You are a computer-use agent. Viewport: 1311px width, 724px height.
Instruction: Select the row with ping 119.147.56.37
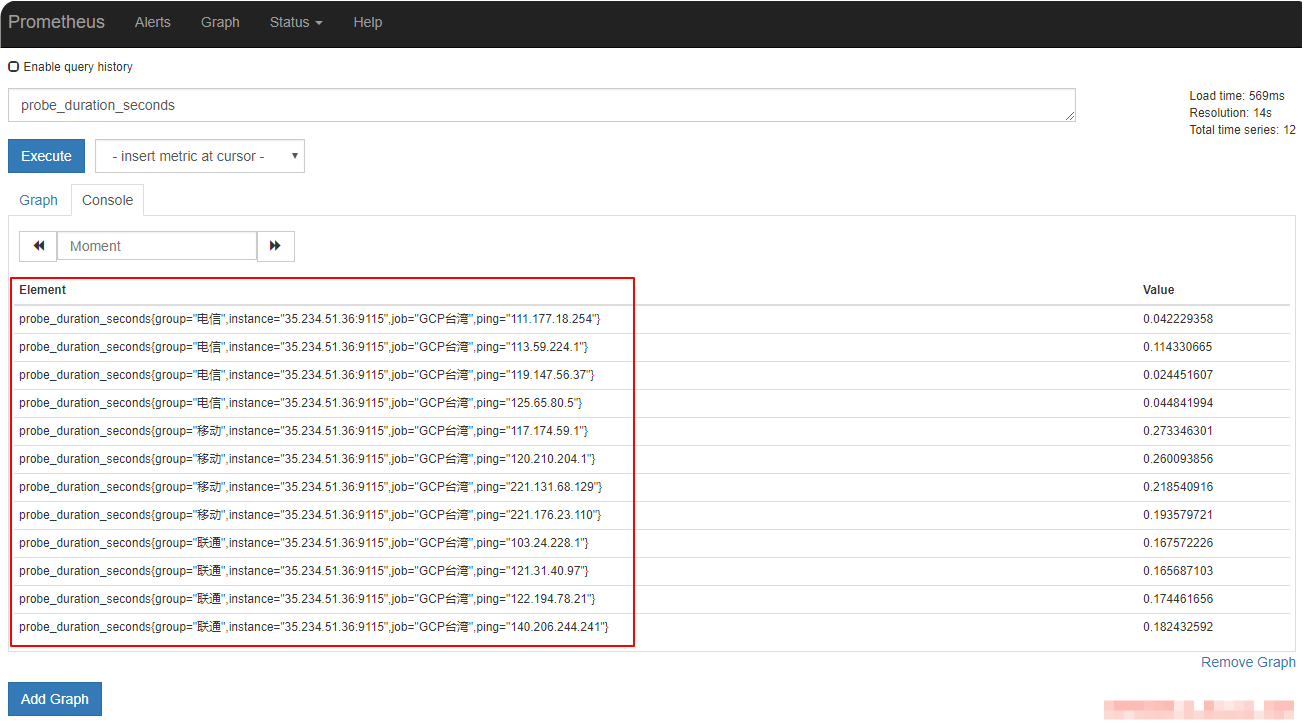[652, 375]
